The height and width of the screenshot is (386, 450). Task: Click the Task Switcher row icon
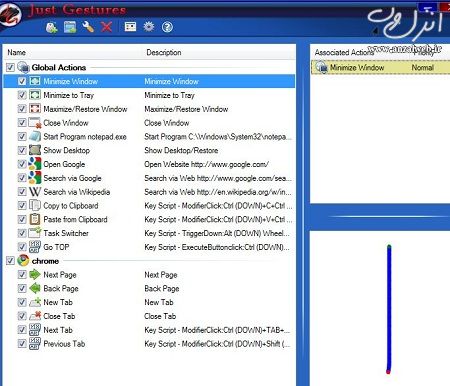tap(35, 233)
